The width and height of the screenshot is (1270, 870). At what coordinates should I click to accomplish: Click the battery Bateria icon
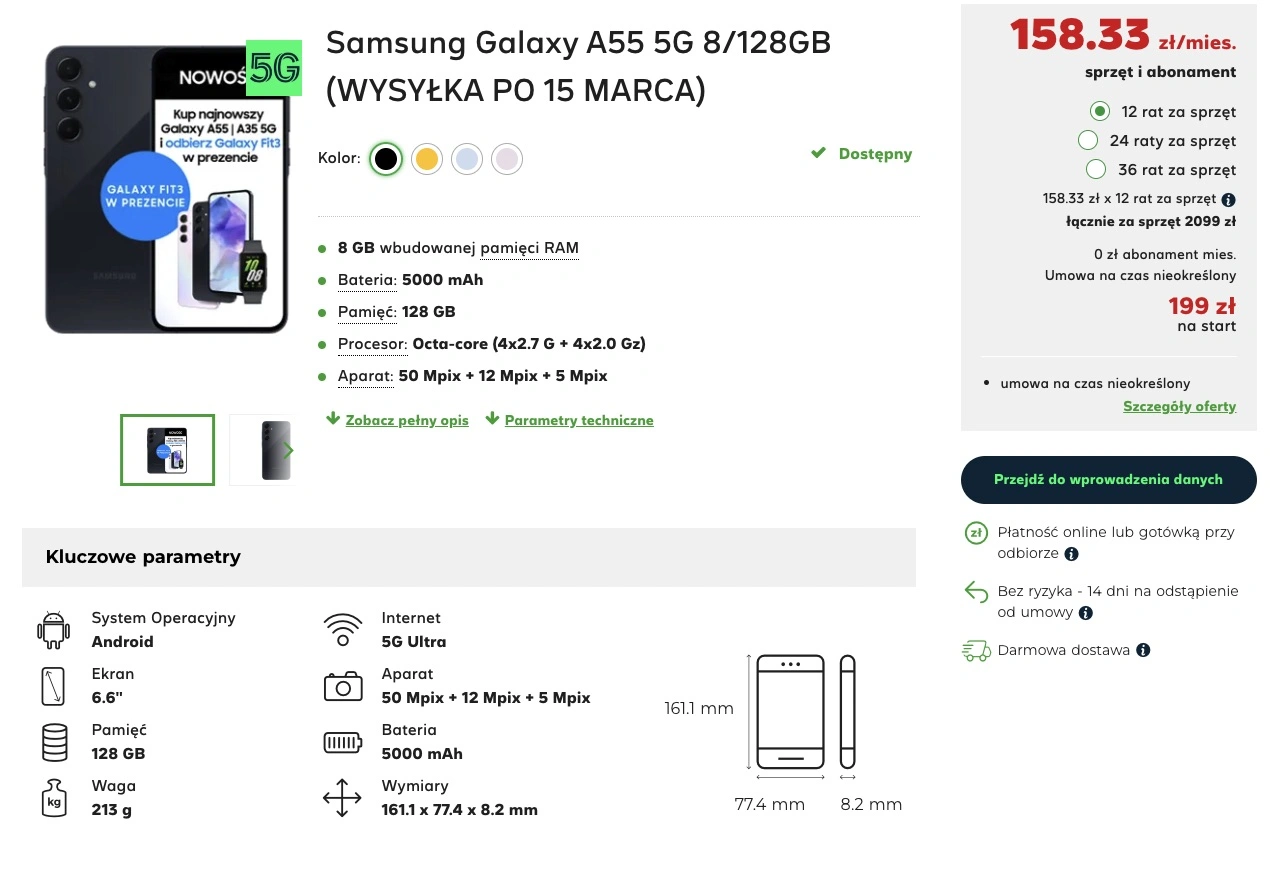[342, 742]
